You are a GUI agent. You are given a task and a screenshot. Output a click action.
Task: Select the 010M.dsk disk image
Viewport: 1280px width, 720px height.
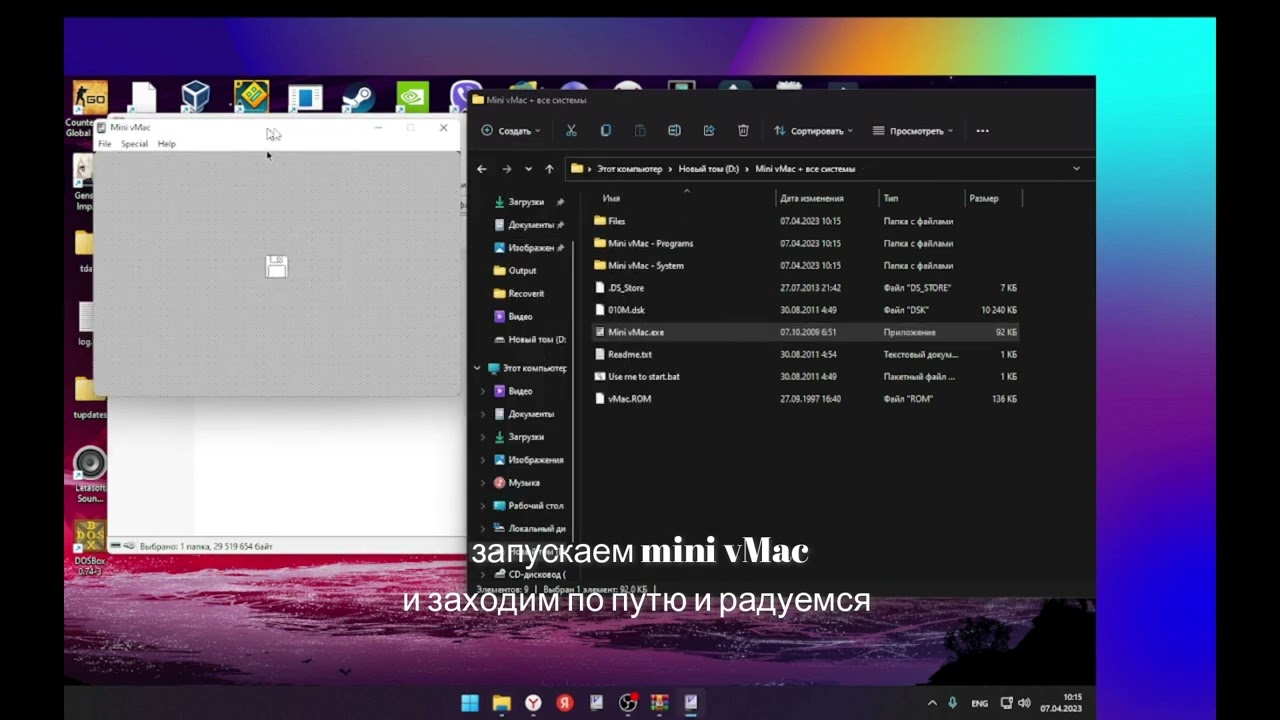[806, 310]
